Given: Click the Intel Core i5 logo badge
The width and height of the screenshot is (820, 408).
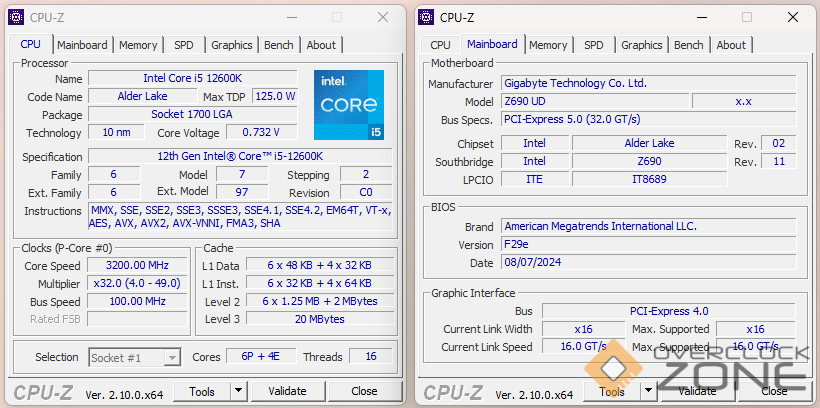Looking at the screenshot, I should coord(349,105).
